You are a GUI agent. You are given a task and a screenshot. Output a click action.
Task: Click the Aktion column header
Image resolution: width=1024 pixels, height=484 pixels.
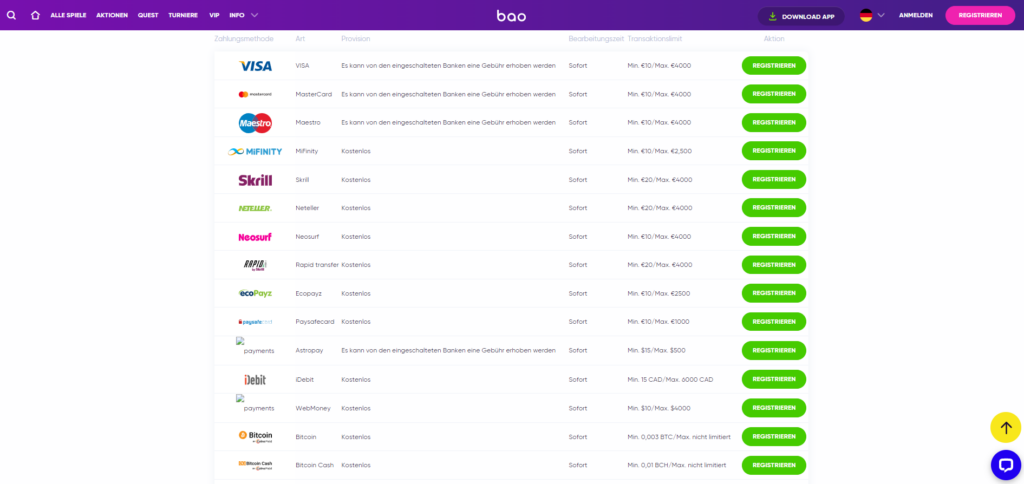[x=774, y=39]
